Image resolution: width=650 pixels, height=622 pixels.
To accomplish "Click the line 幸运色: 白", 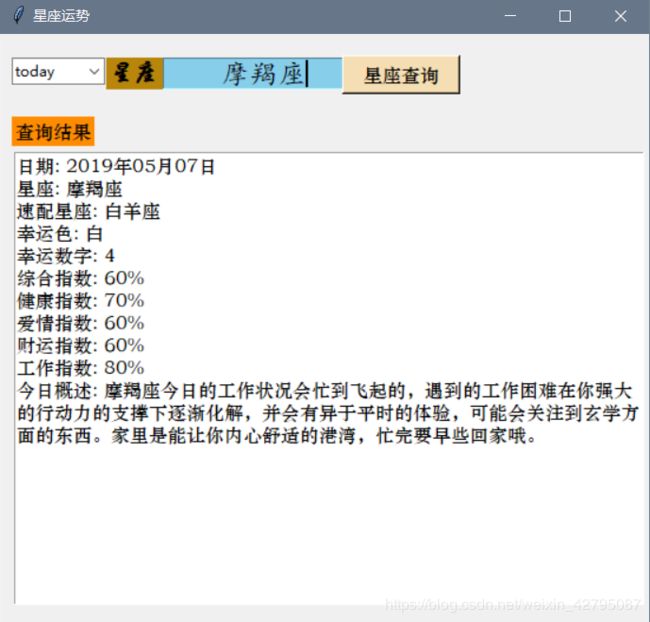I will click(x=60, y=234).
